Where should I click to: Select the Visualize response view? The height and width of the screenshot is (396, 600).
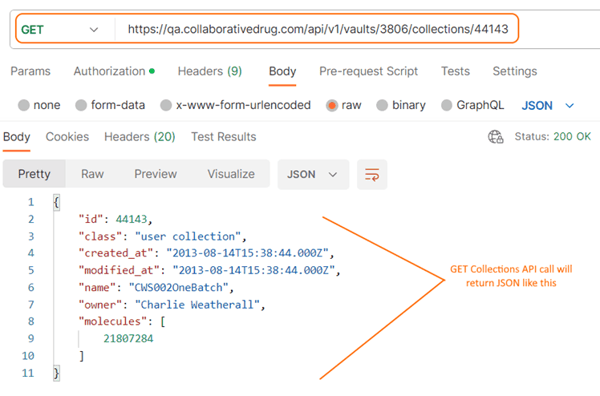click(231, 174)
